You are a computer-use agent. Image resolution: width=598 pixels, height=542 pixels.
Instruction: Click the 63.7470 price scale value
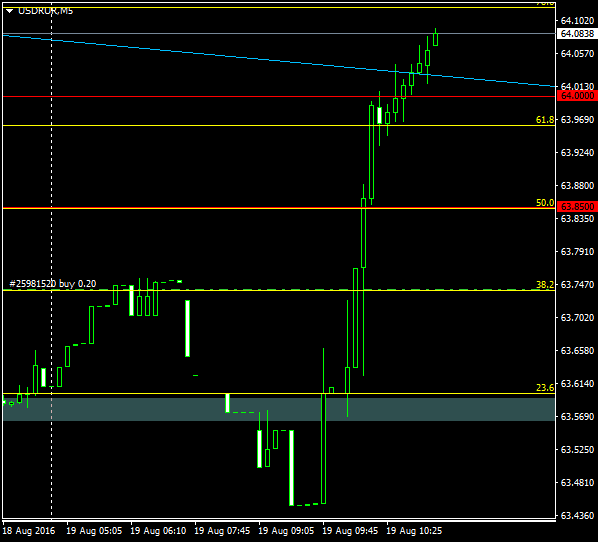577,285
